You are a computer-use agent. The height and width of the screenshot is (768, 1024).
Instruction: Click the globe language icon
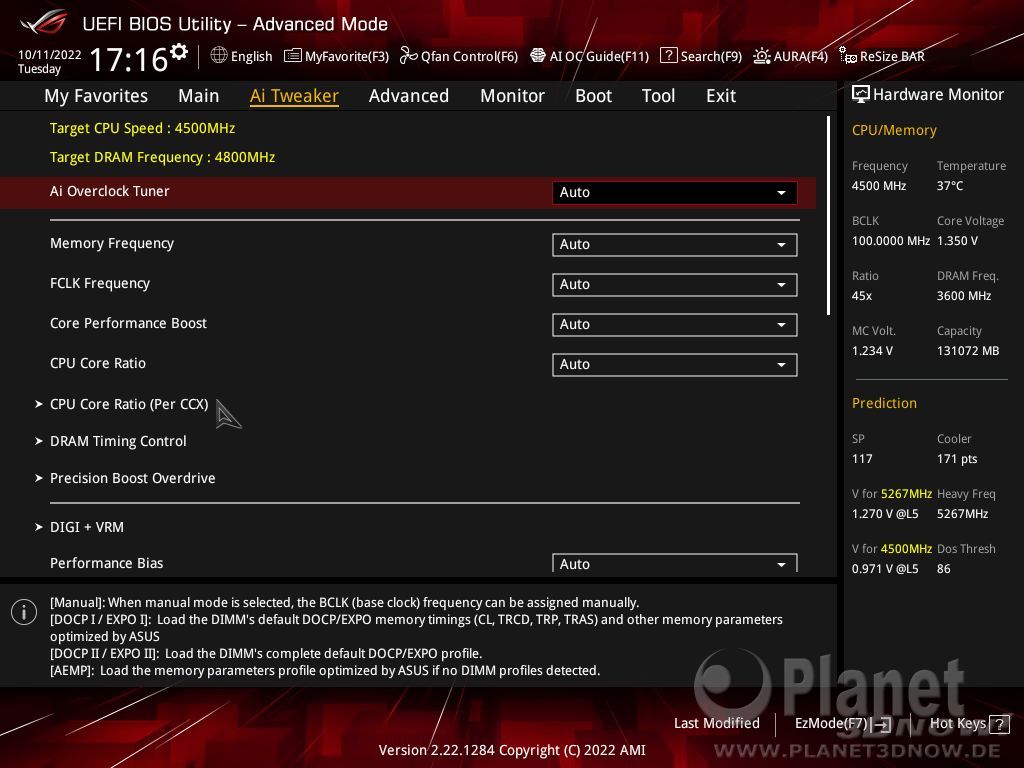pos(219,56)
